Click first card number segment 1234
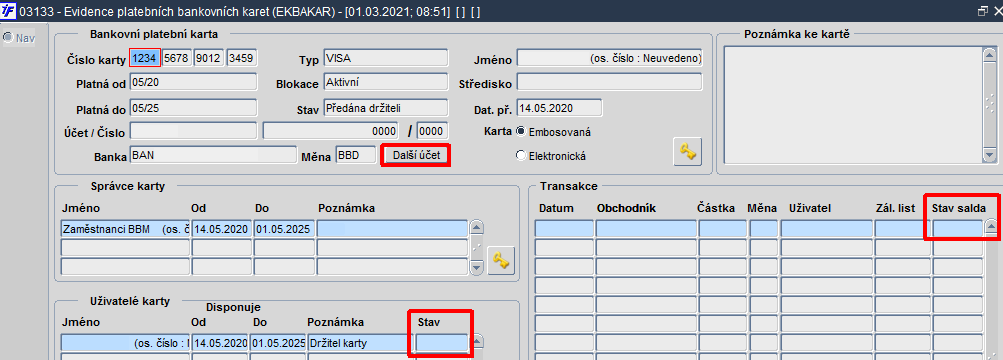 [145, 58]
